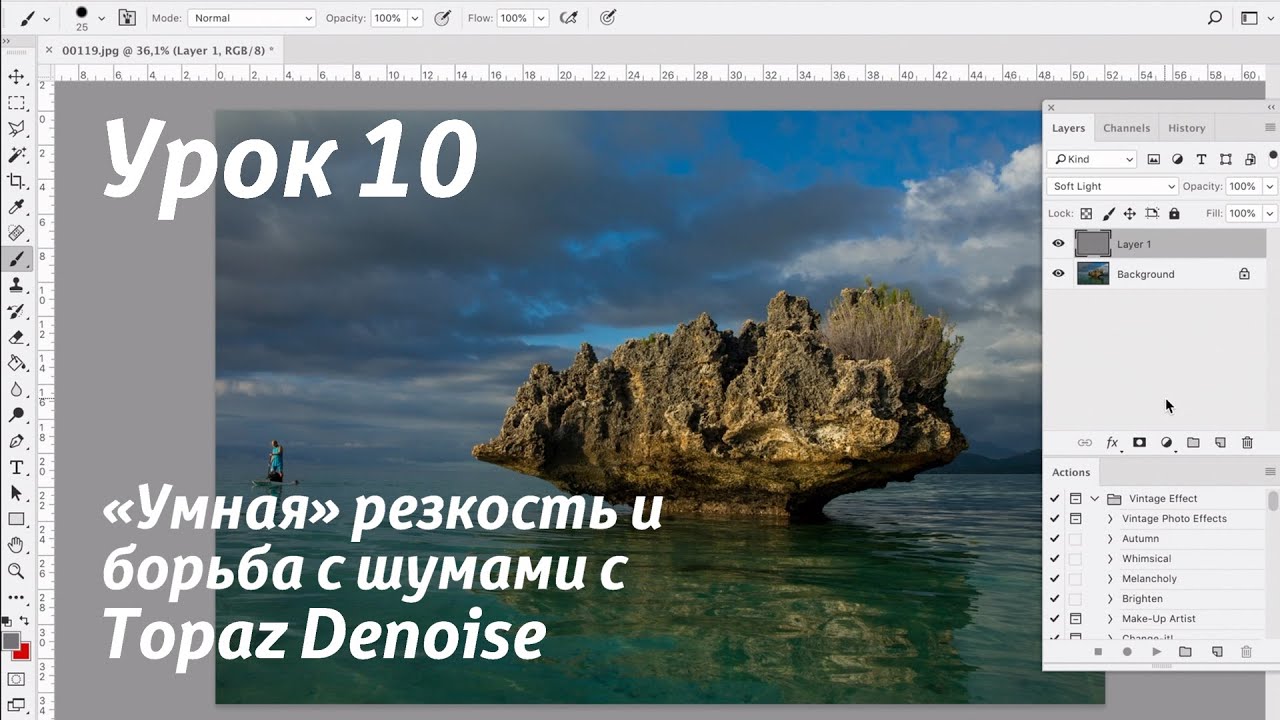Toggle lock all padlock in Lock row
This screenshot has width=1280, height=720.
click(x=1174, y=214)
